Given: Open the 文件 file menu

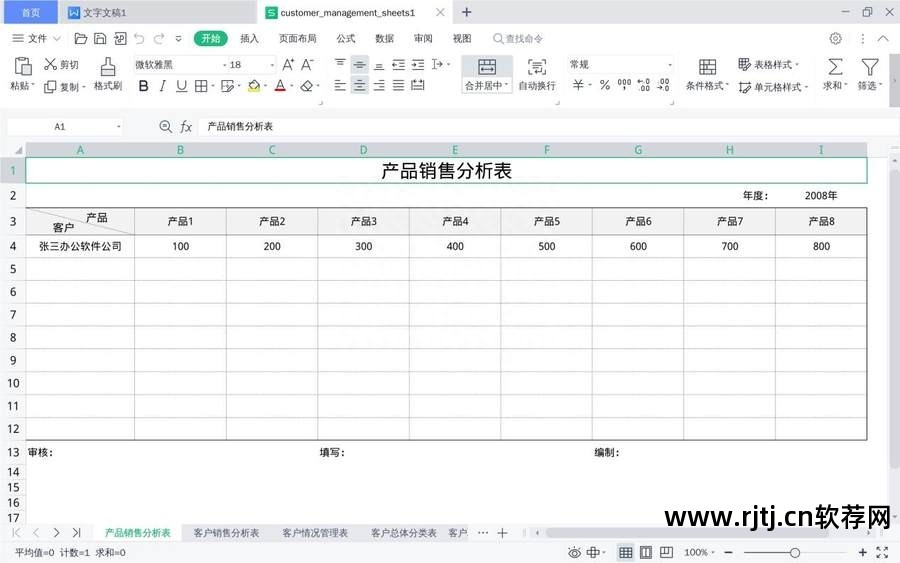Looking at the screenshot, I should click(36, 38).
